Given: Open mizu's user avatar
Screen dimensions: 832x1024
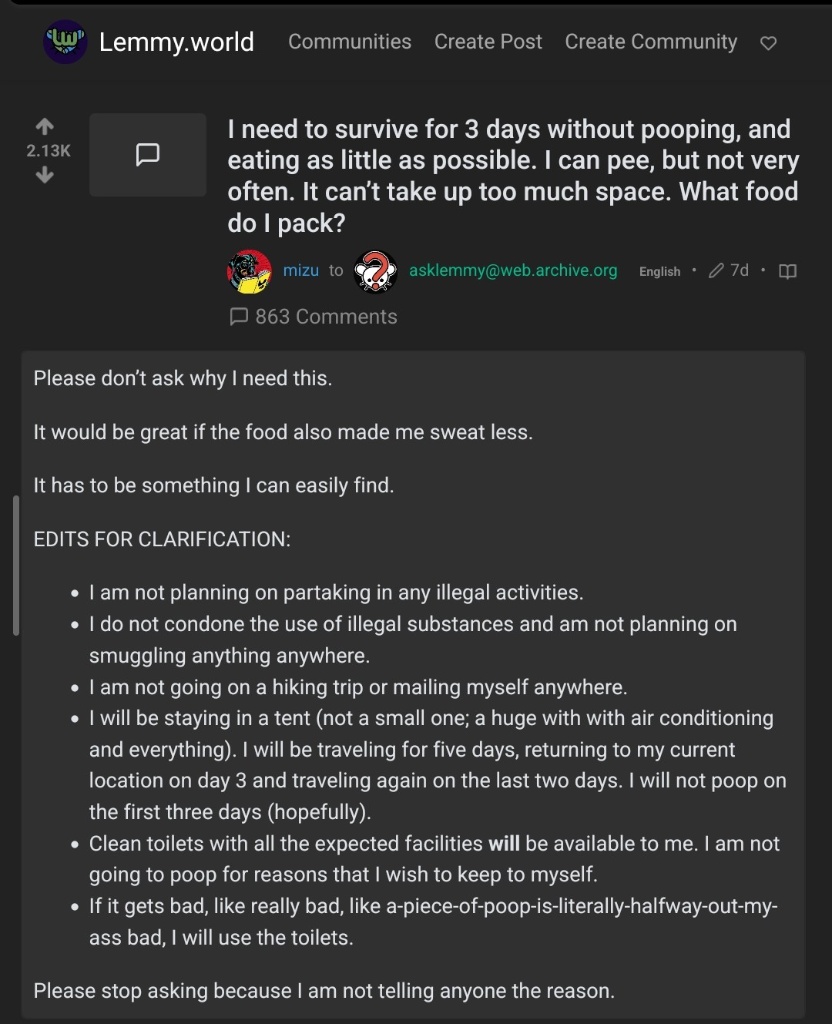Looking at the screenshot, I should coord(250,271).
